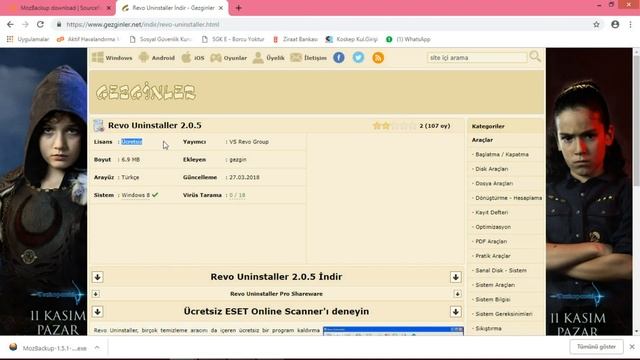Open the Araçlar category
The width and height of the screenshot is (640, 360).
(x=482, y=140)
